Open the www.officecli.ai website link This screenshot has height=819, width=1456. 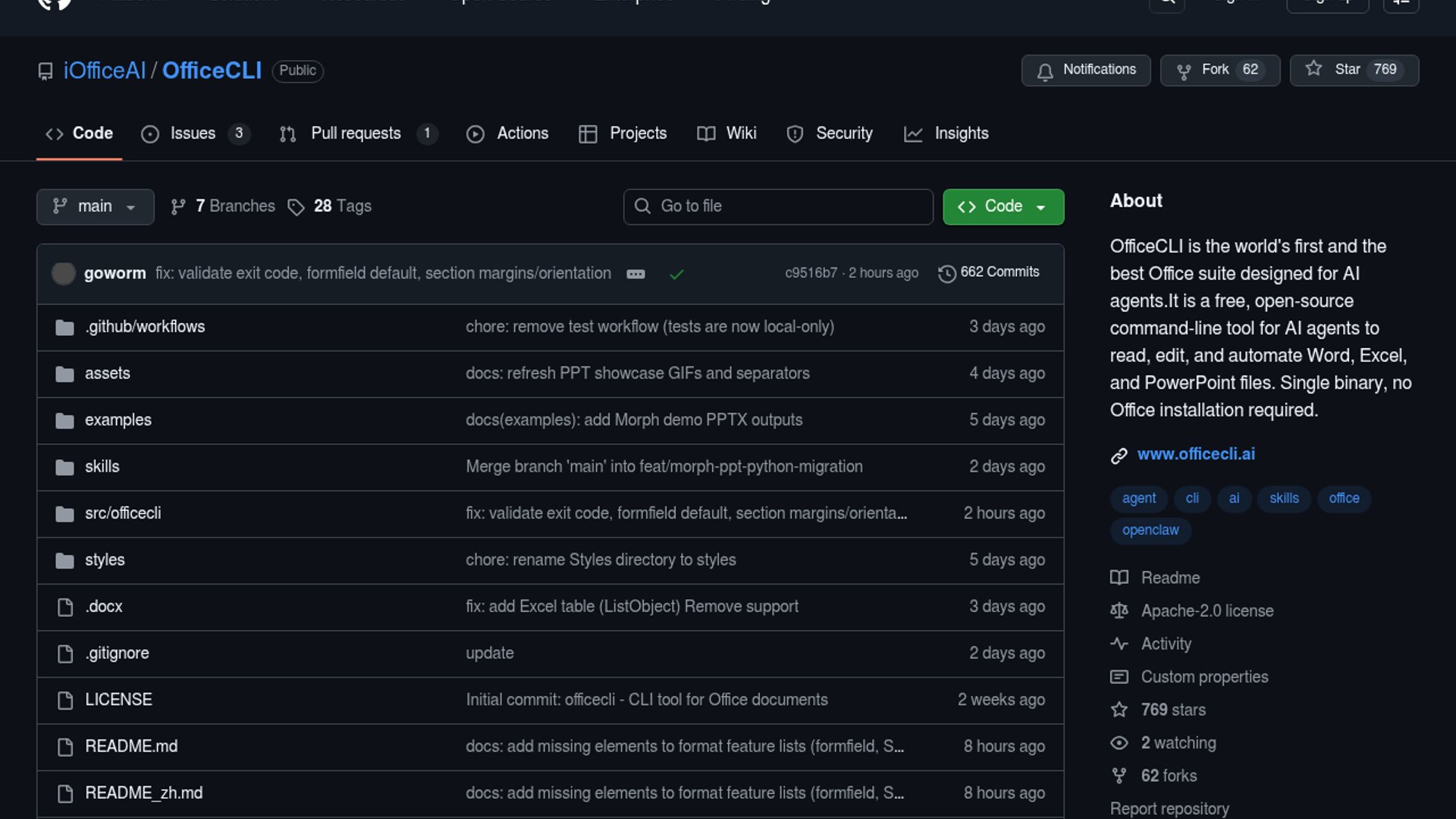click(1195, 454)
